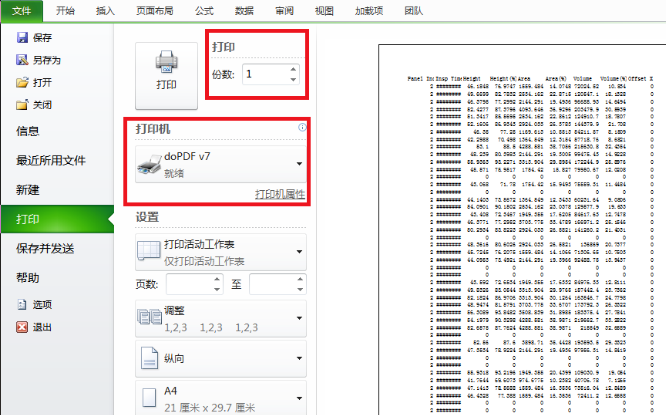
Task: Switch to the 插入 ribbon tab
Action: pyautogui.click(x=105, y=11)
